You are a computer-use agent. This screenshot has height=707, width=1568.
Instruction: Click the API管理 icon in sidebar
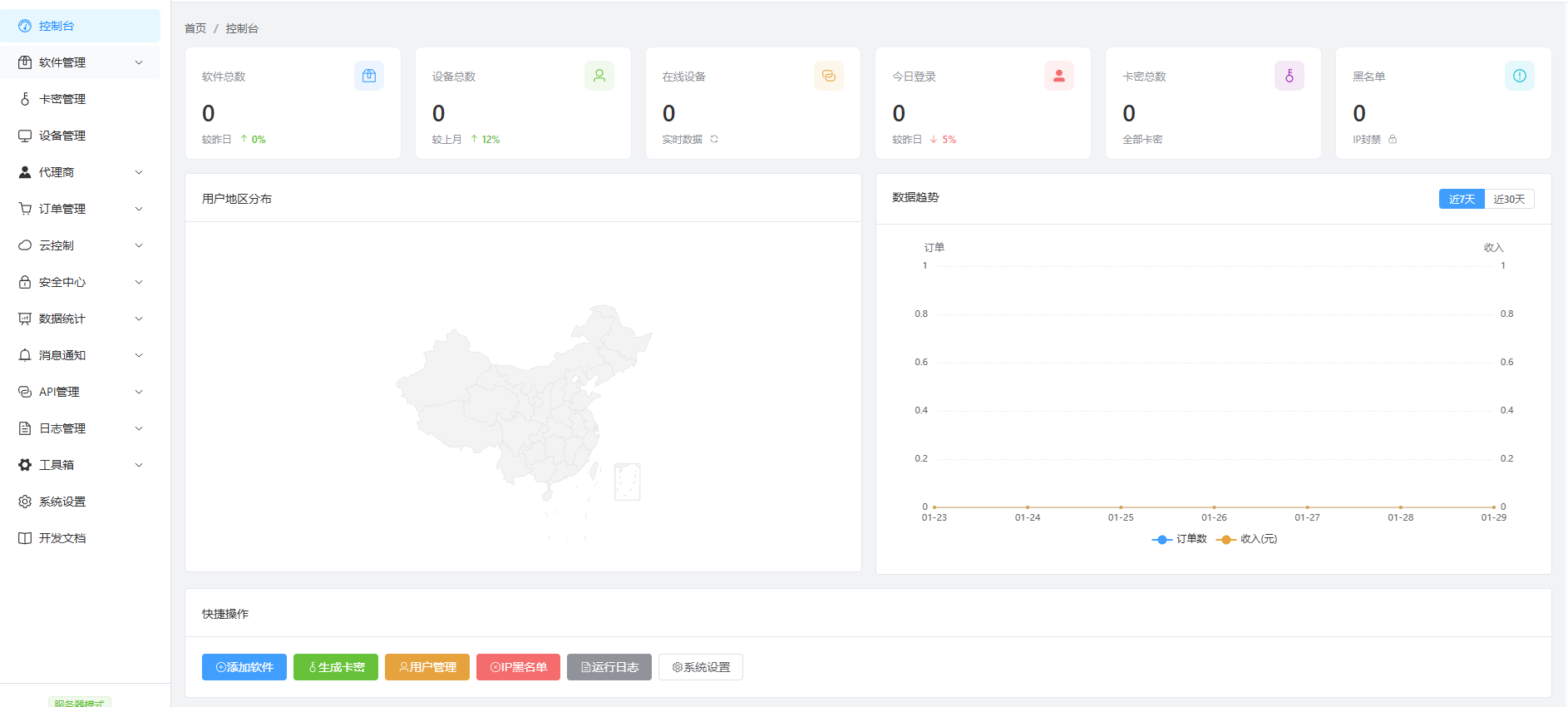coord(25,392)
